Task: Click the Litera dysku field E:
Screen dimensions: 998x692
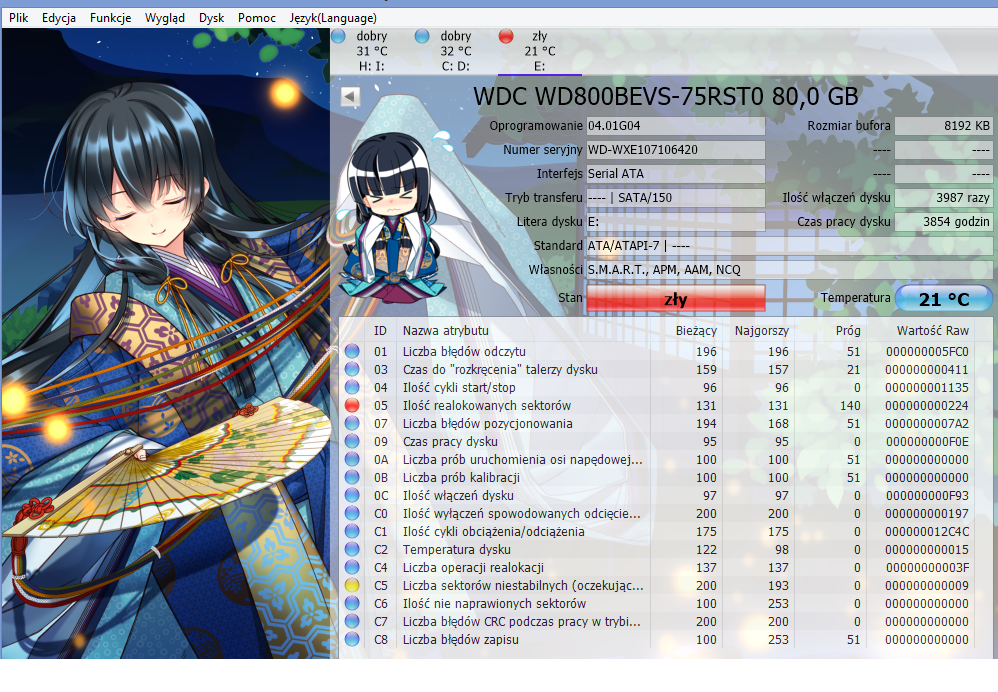Action: pos(675,222)
